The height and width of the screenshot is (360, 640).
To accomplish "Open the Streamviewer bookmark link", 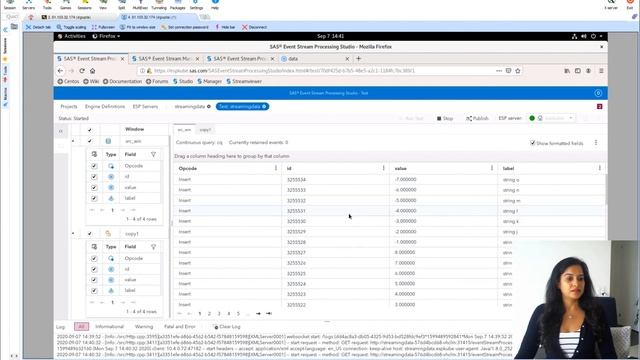I will tap(244, 82).
